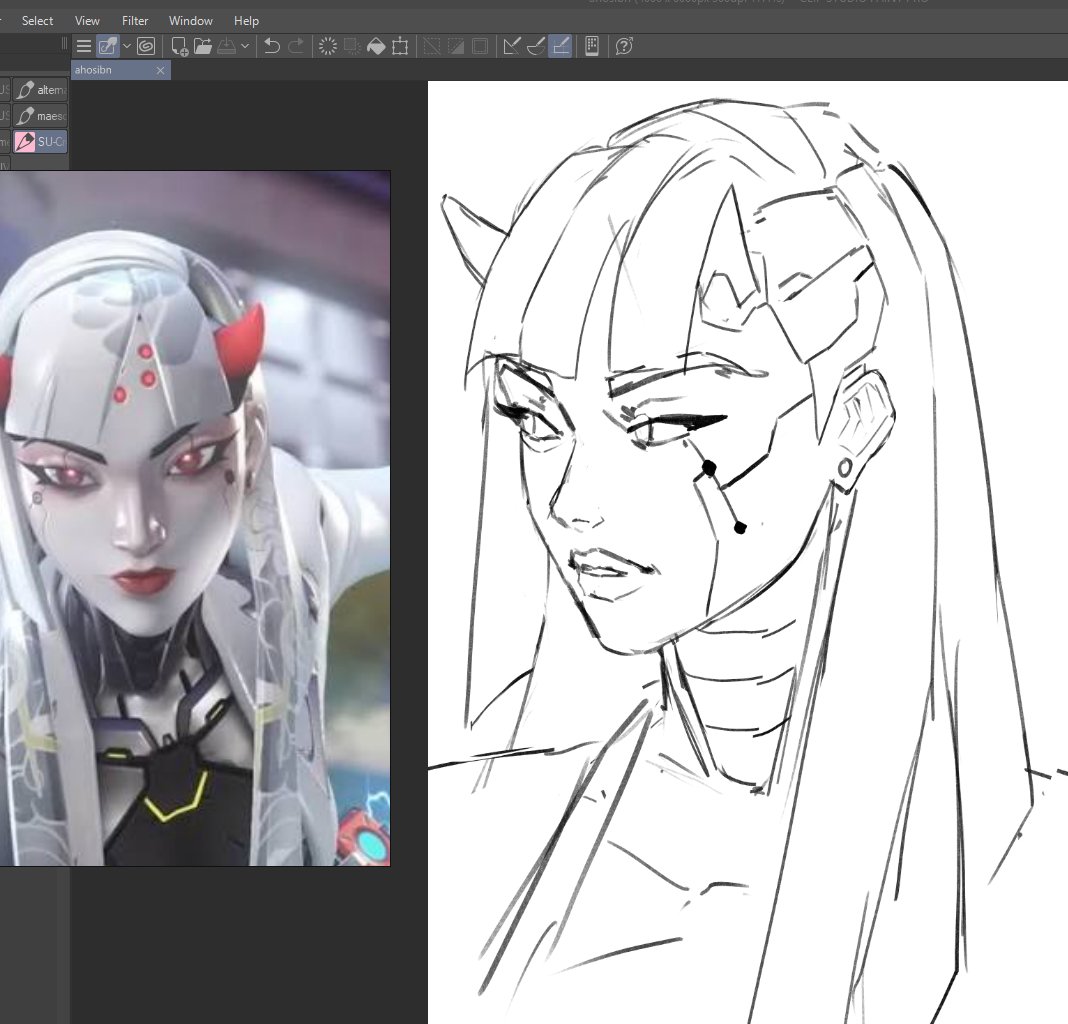Click the Invert selected area icon

point(456,46)
